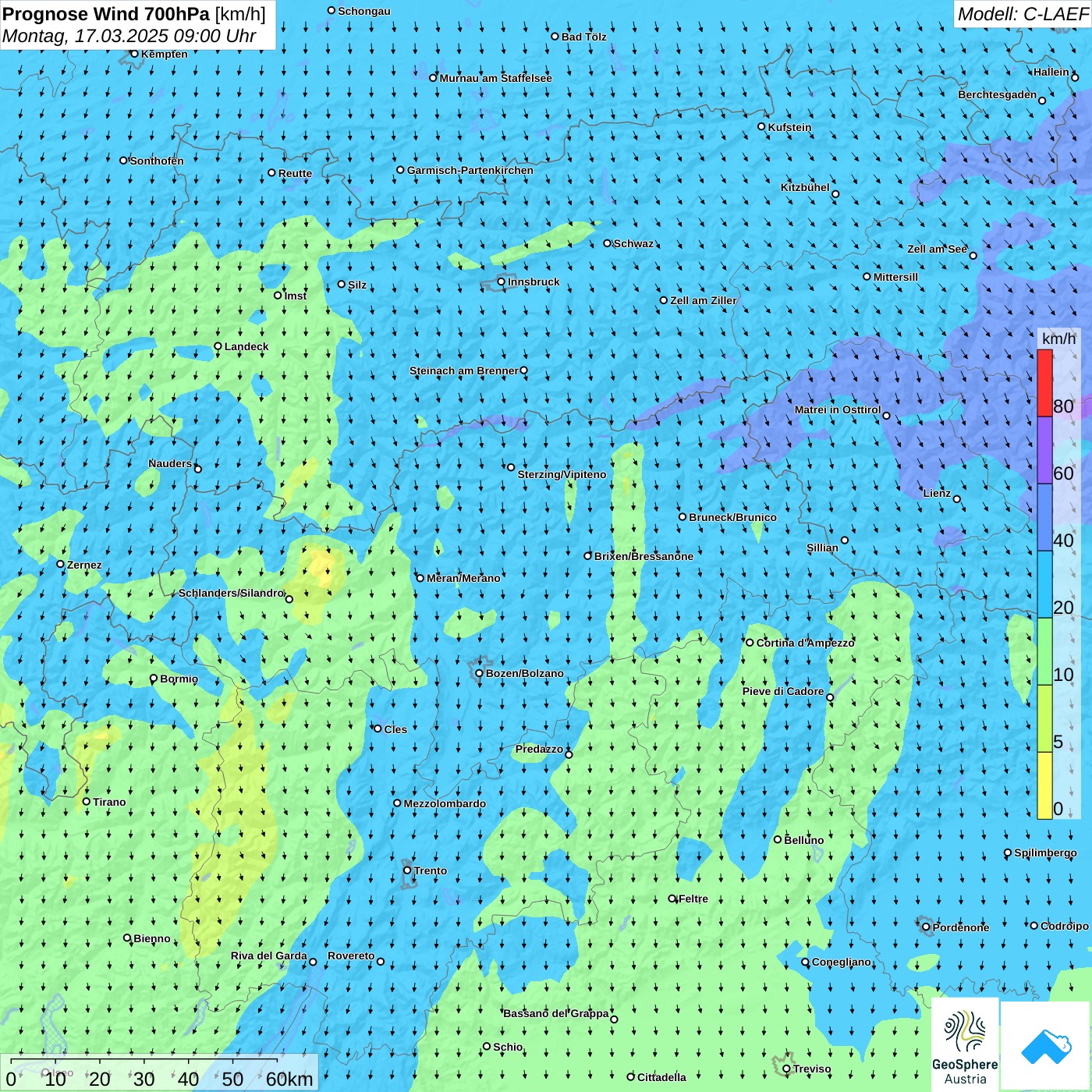Click the Meran/Merano station dot
This screenshot has height=1092, width=1092.
point(420,578)
